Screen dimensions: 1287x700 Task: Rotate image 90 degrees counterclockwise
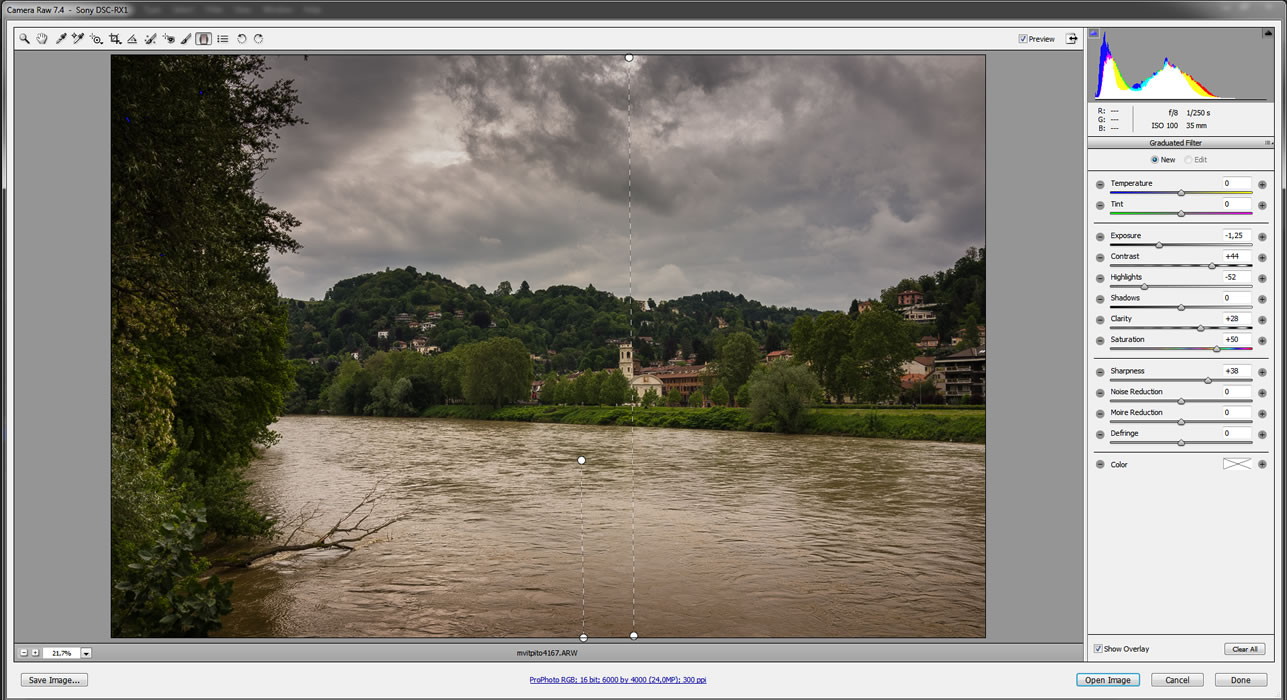pos(241,39)
